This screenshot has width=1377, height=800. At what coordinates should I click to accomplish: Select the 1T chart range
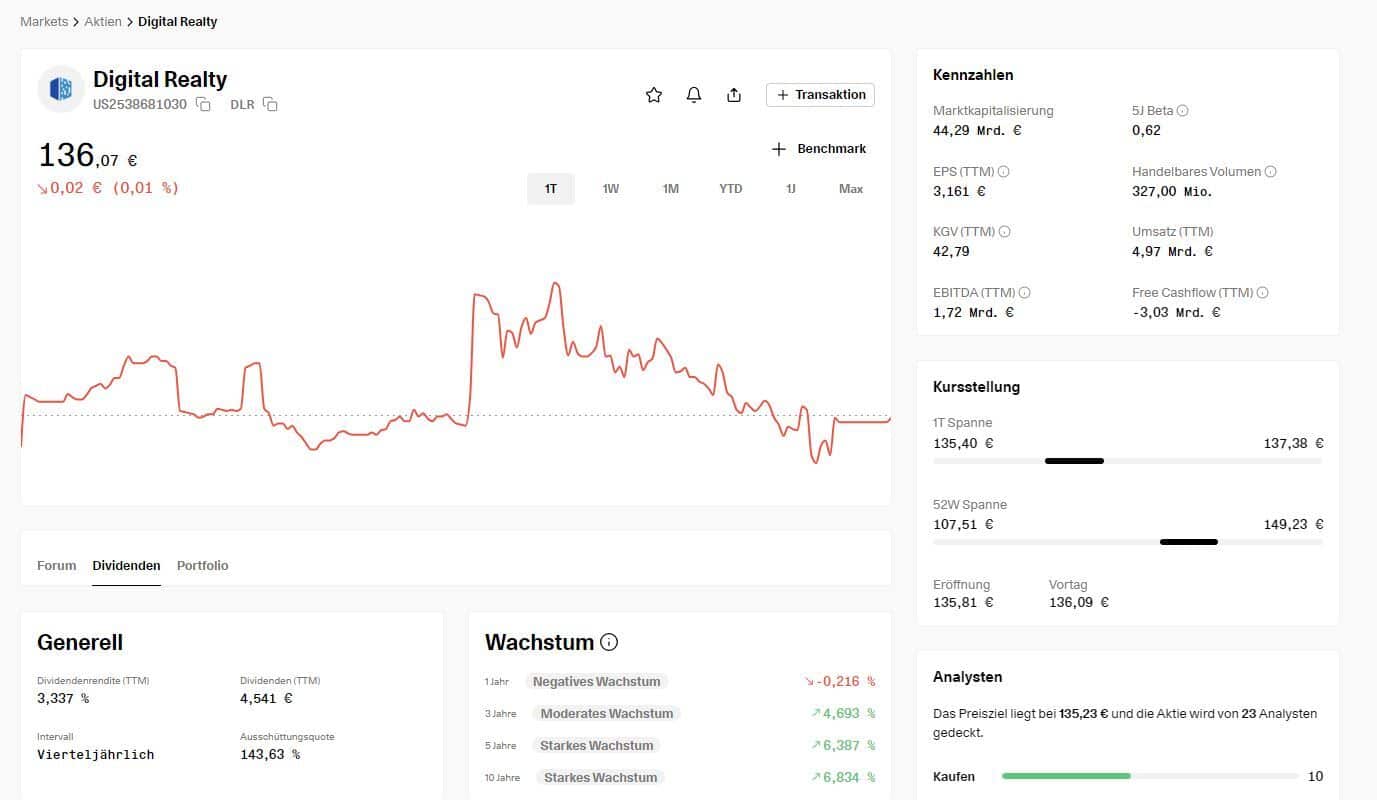pyautogui.click(x=551, y=189)
